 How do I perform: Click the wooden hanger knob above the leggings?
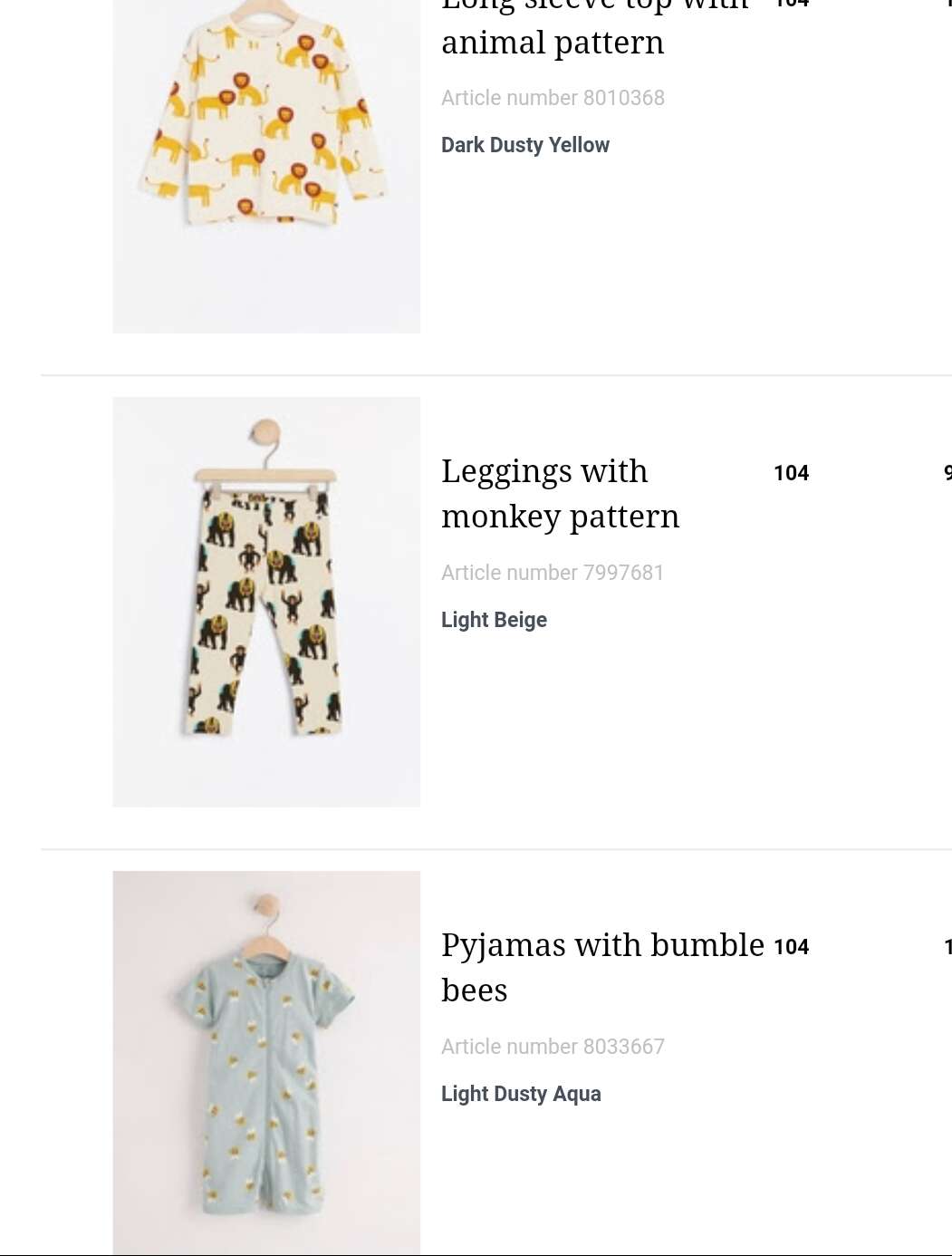coord(265,430)
